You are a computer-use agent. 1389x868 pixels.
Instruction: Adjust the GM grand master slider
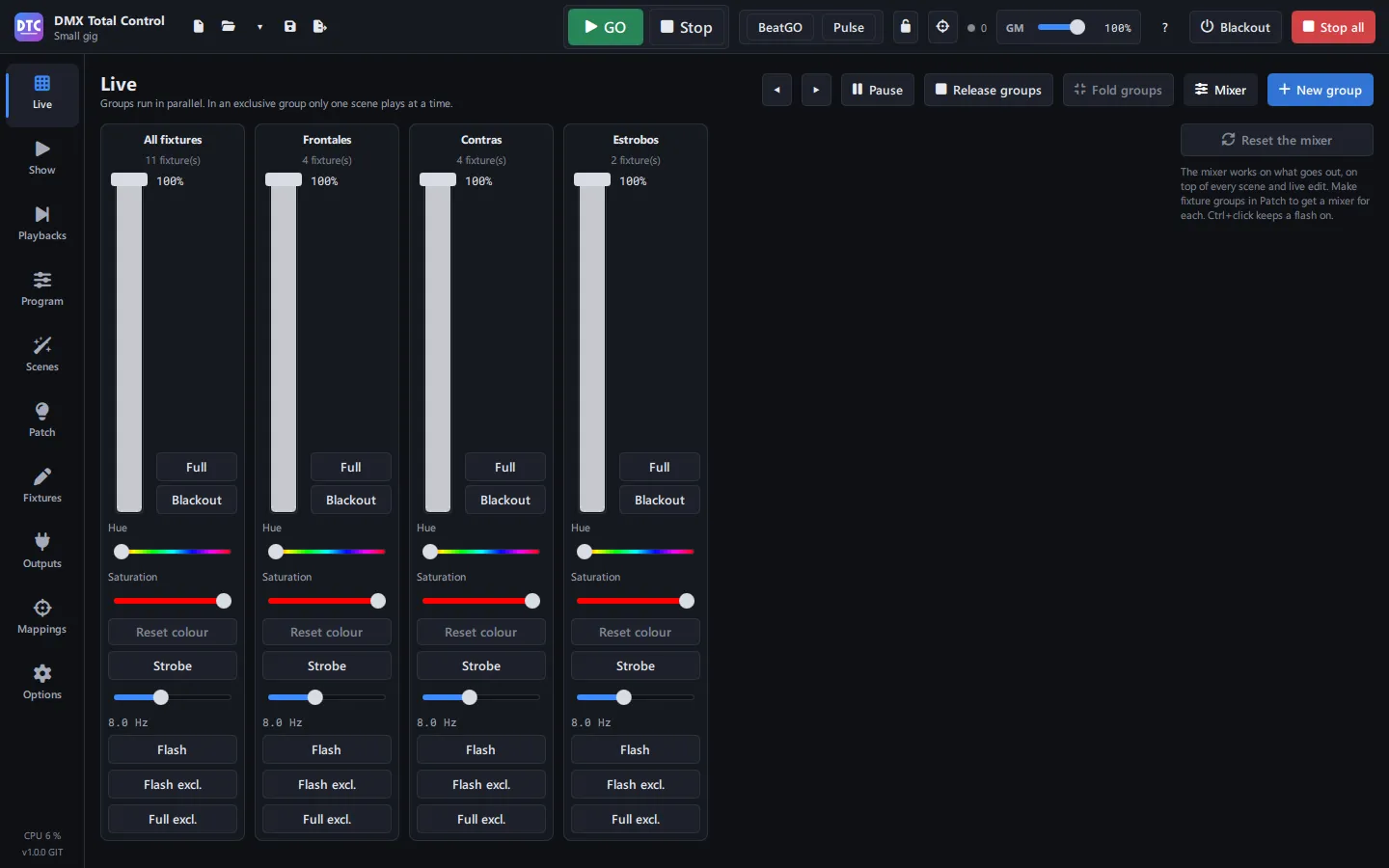[1061, 27]
